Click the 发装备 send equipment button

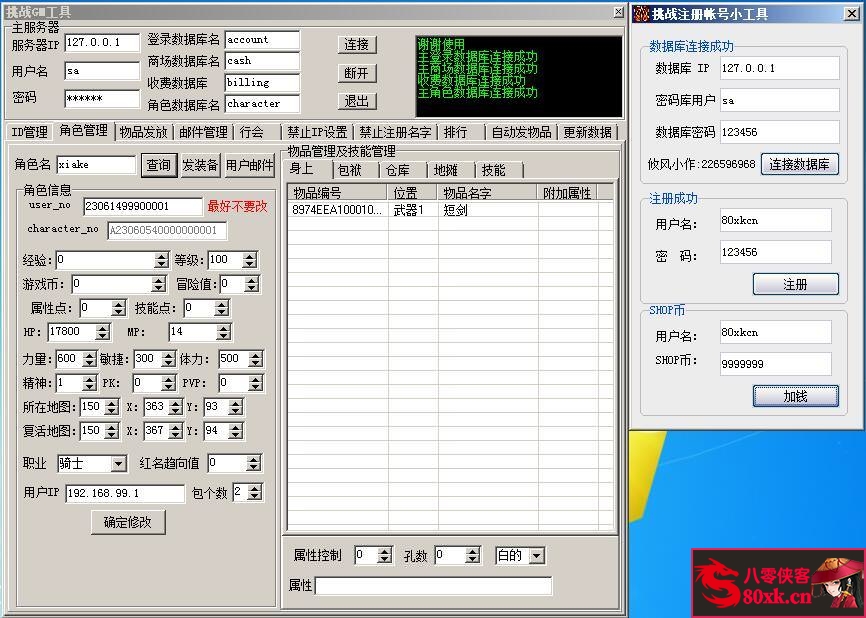click(x=198, y=165)
